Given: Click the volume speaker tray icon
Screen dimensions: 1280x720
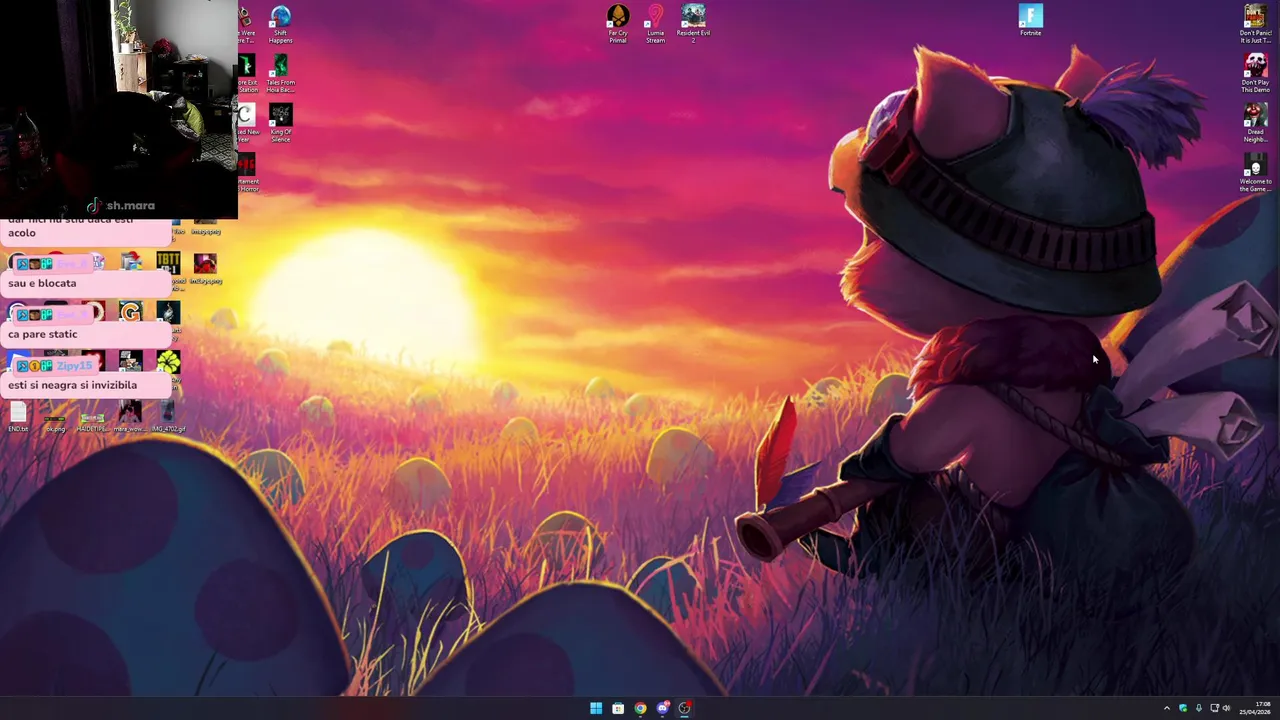Looking at the screenshot, I should coord(1227,708).
